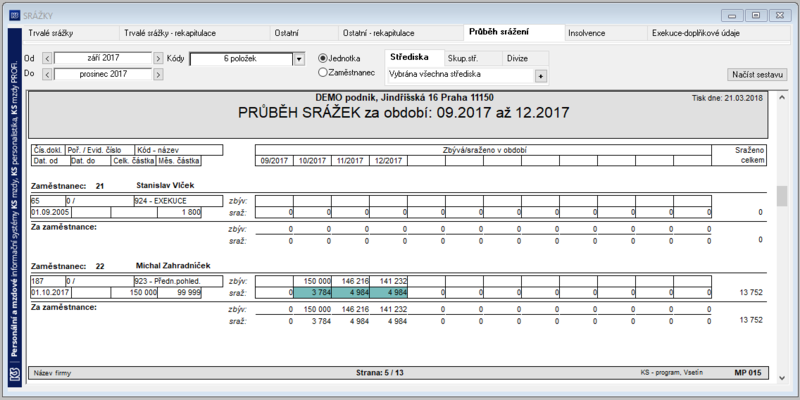The width and height of the screenshot is (800, 400).
Task: Switch to the Trvalé srážky tab
Action: (x=70, y=33)
